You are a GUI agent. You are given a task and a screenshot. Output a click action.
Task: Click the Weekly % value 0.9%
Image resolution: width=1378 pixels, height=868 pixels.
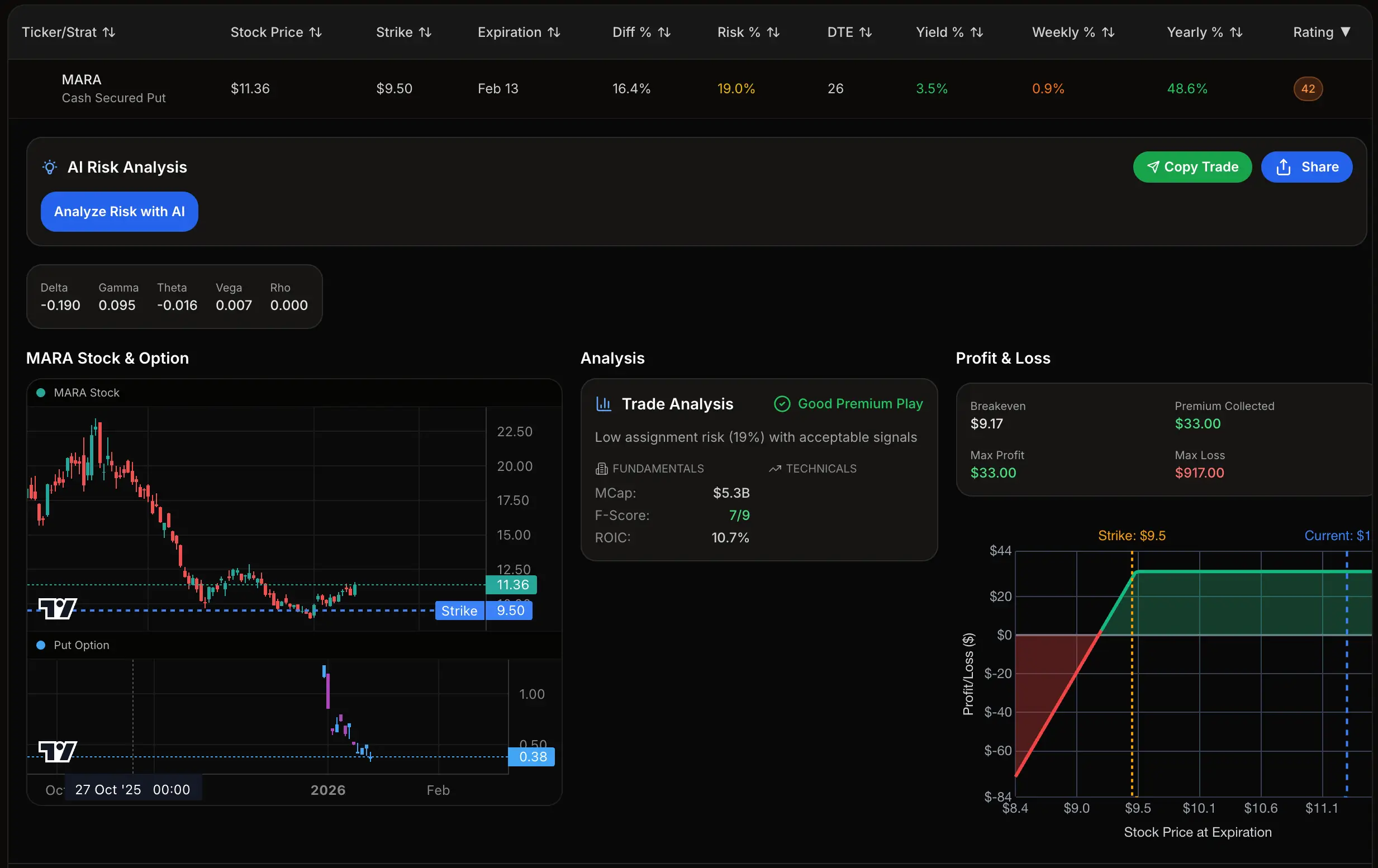point(1048,89)
